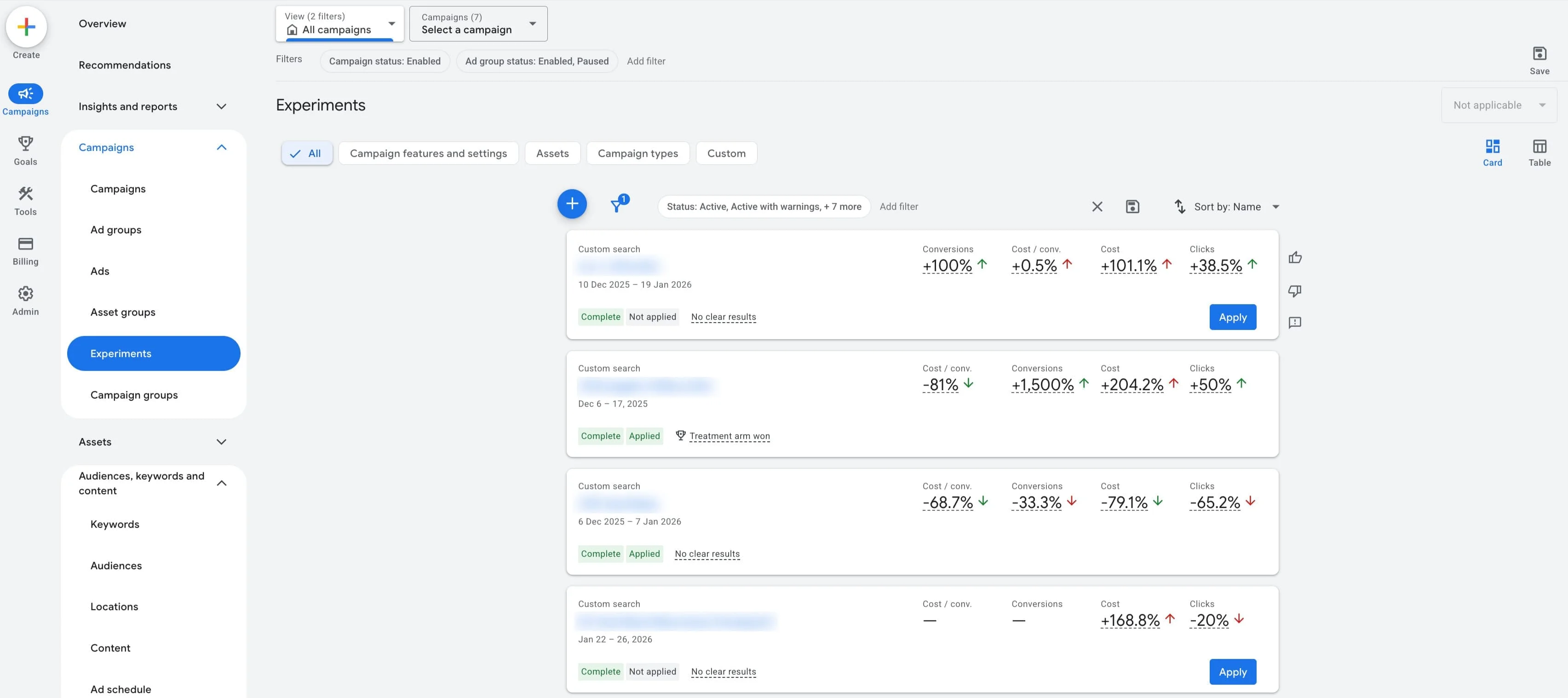Apply the Jan 22 – 26 experiment
This screenshot has height=698, width=1568.
click(1232, 672)
